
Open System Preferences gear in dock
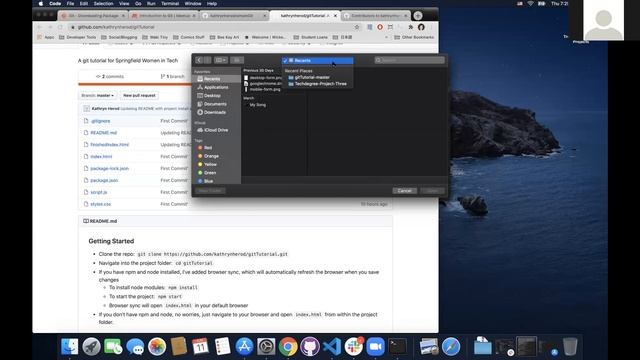pos(266,347)
